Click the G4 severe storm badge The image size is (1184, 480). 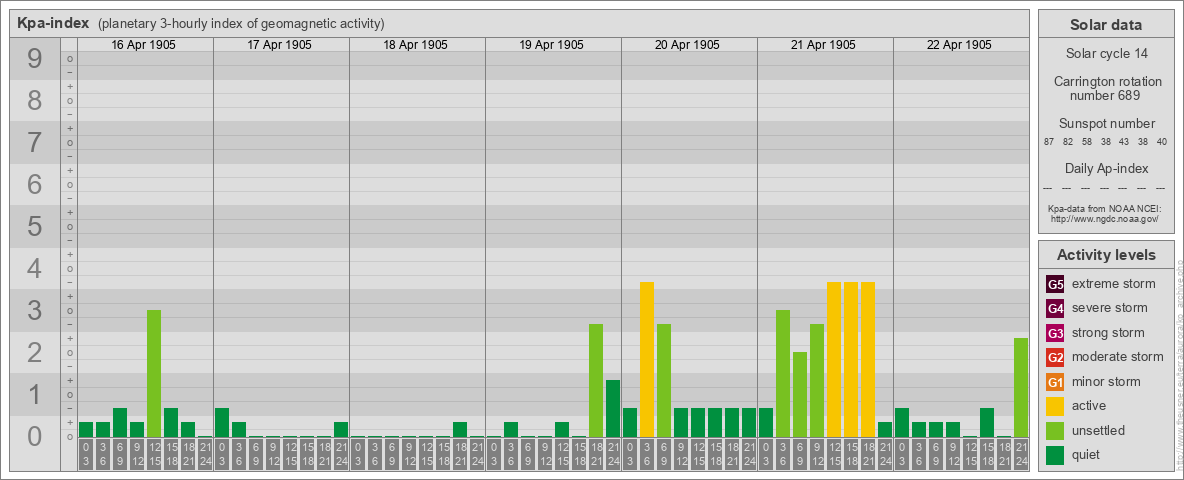click(x=1055, y=308)
